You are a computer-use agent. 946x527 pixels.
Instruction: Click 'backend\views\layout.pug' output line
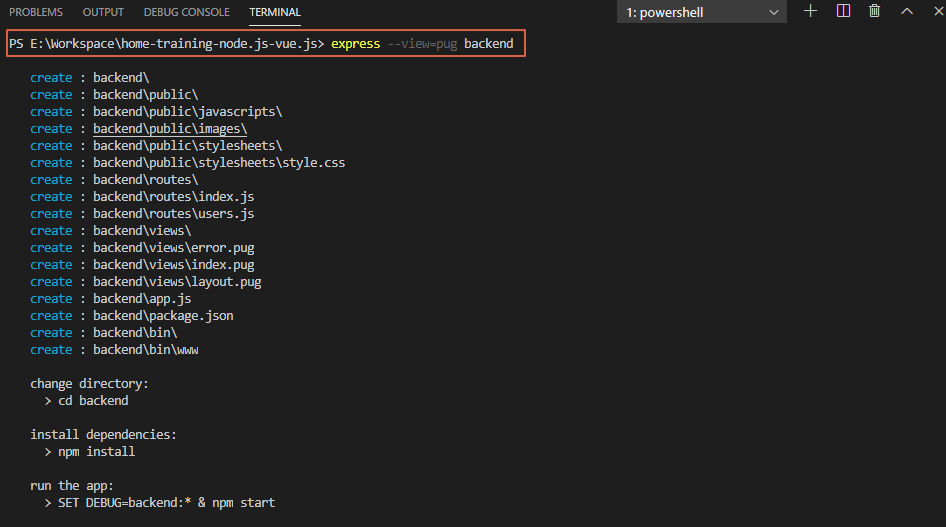pos(177,282)
